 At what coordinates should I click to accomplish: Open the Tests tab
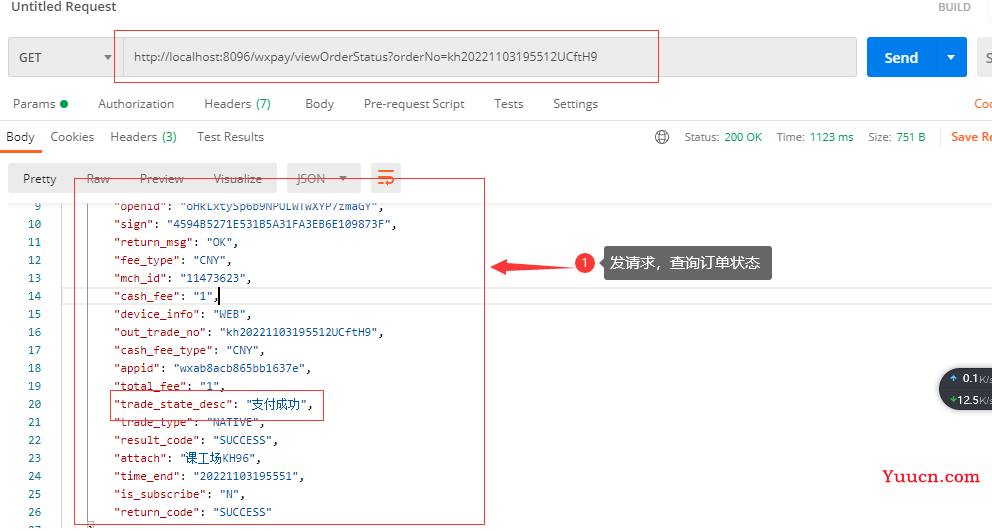pyautogui.click(x=509, y=104)
